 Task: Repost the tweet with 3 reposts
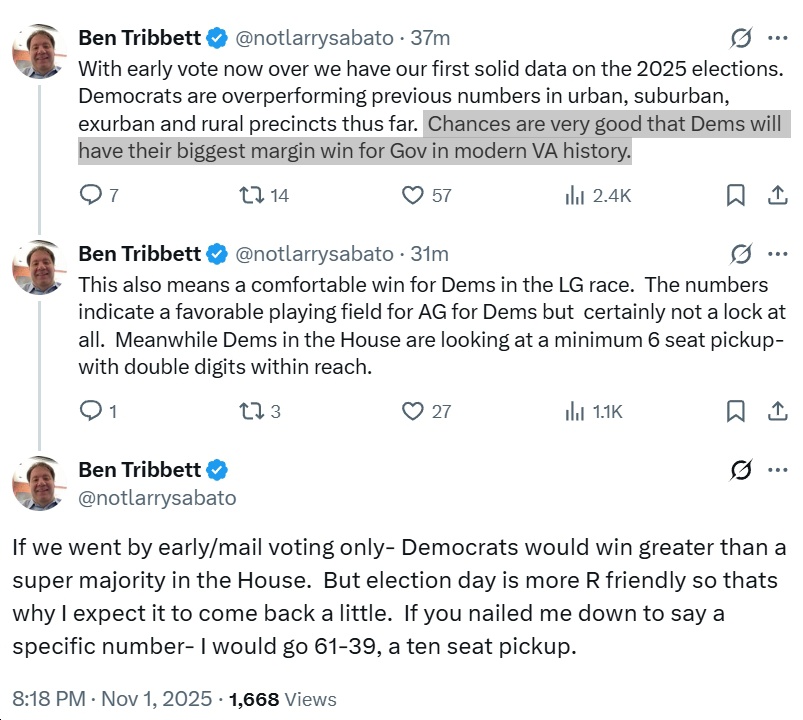pos(251,411)
